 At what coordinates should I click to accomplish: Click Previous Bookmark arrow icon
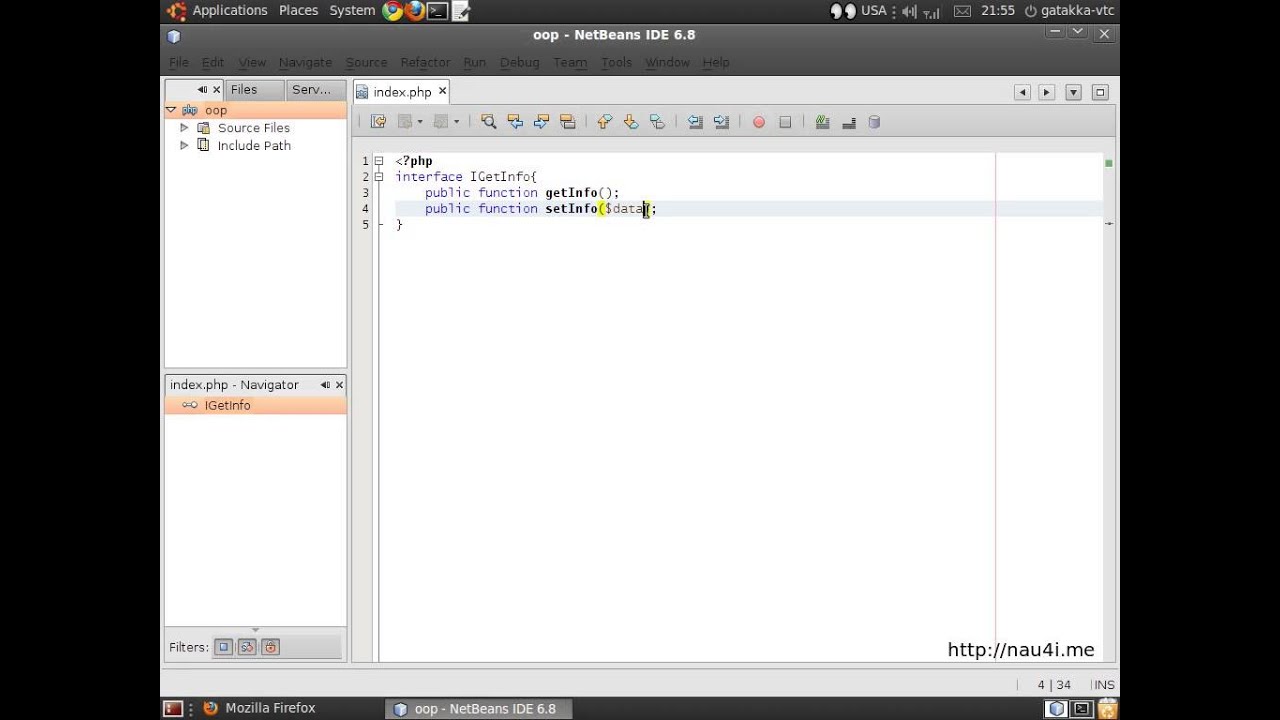tap(604, 122)
